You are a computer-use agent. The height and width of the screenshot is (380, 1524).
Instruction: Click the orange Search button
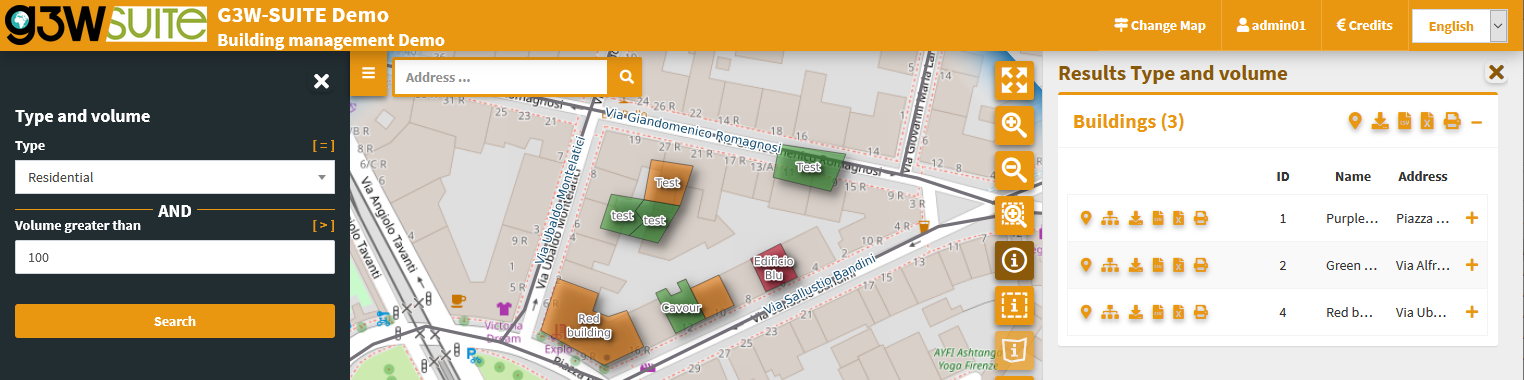coord(175,321)
